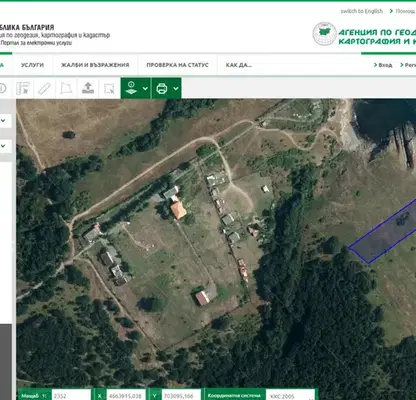
Task: Go to ПРОВЕРКА НА СТАТУС tab
Action: (177, 65)
